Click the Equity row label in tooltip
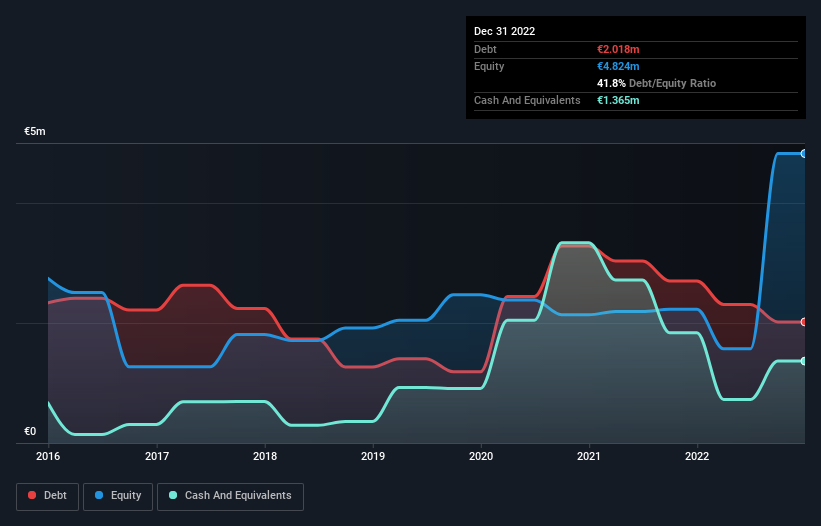The image size is (821, 526). [x=489, y=66]
